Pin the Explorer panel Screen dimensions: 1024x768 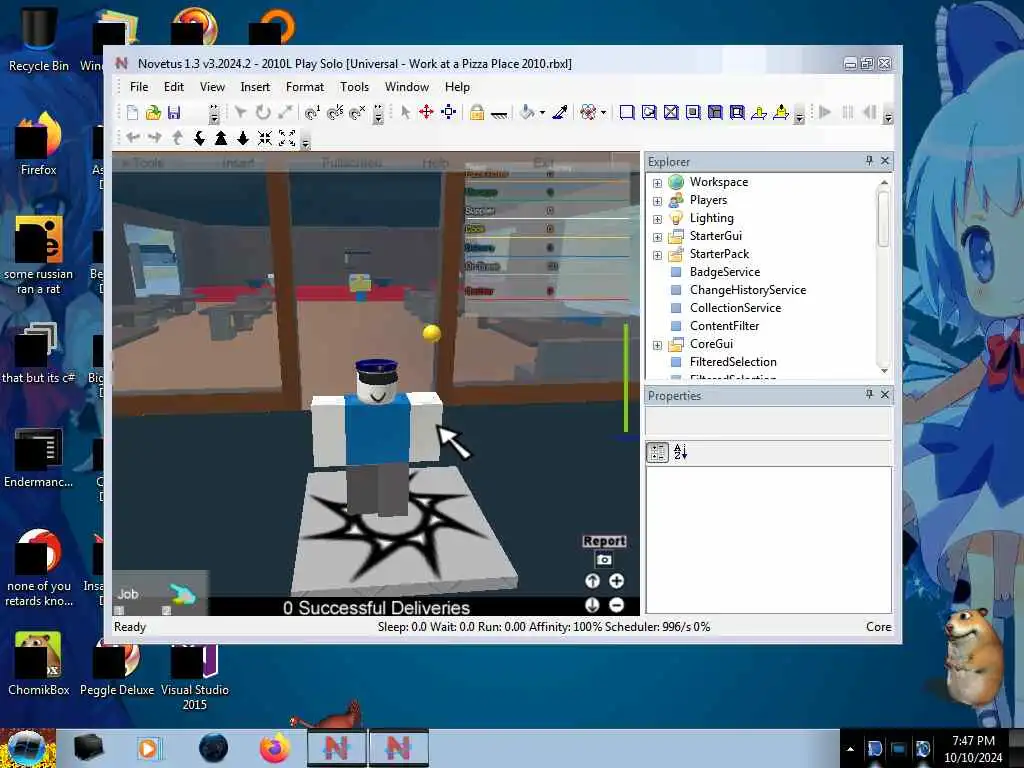tap(869, 161)
